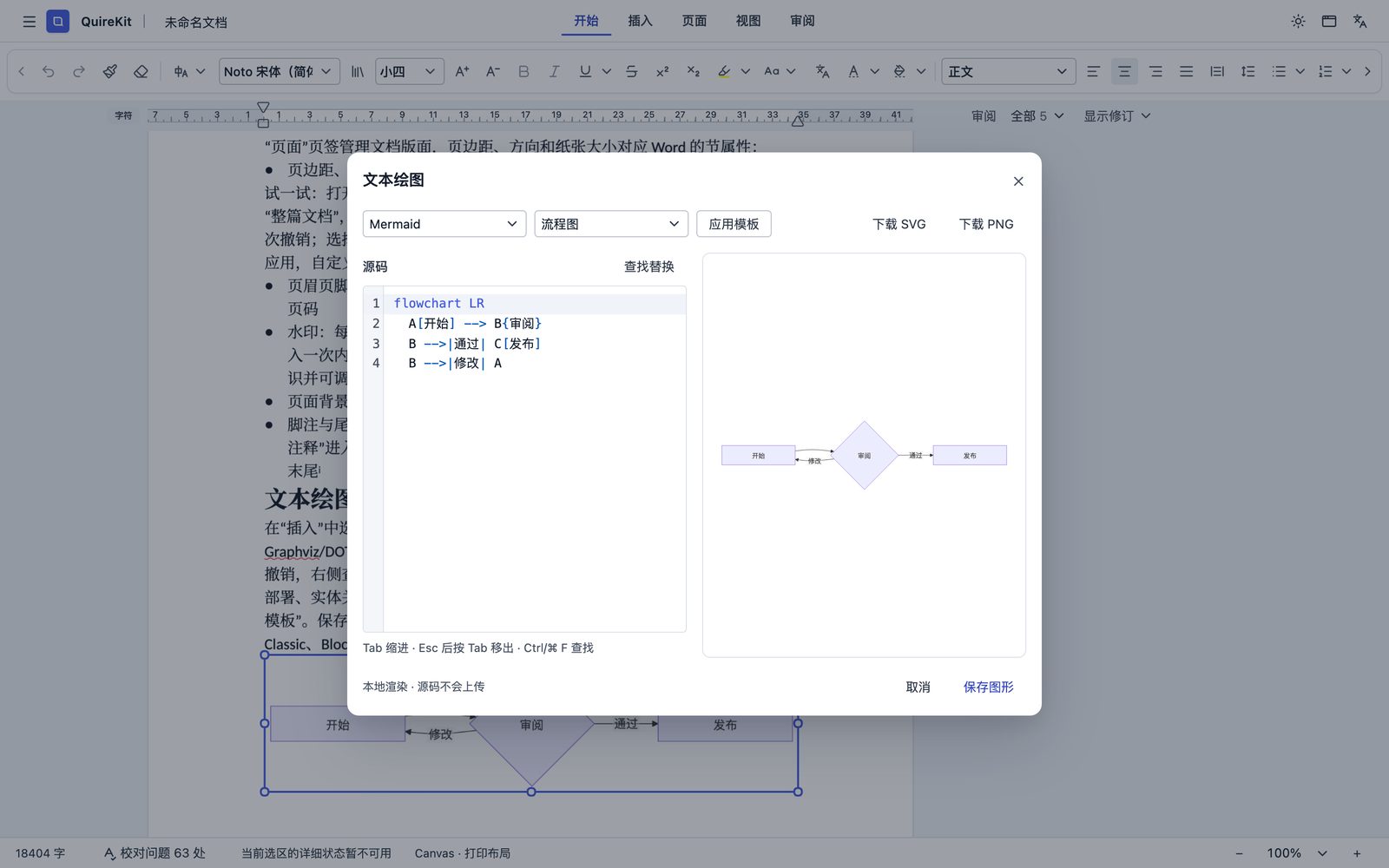Apply subscript x₂ formatting
This screenshot has height=868, width=1389.
tap(693, 71)
